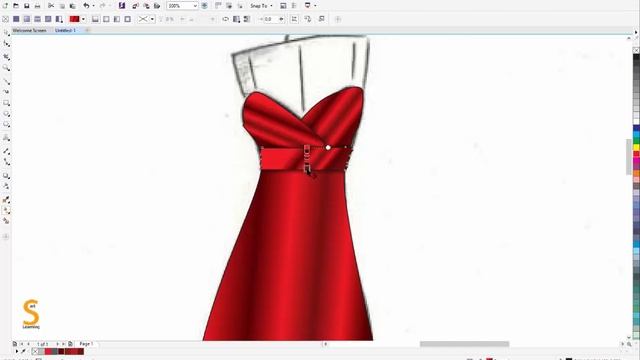Click the Publish to PDF icon
Screen dimensions: 640x360
click(x=157, y=6)
